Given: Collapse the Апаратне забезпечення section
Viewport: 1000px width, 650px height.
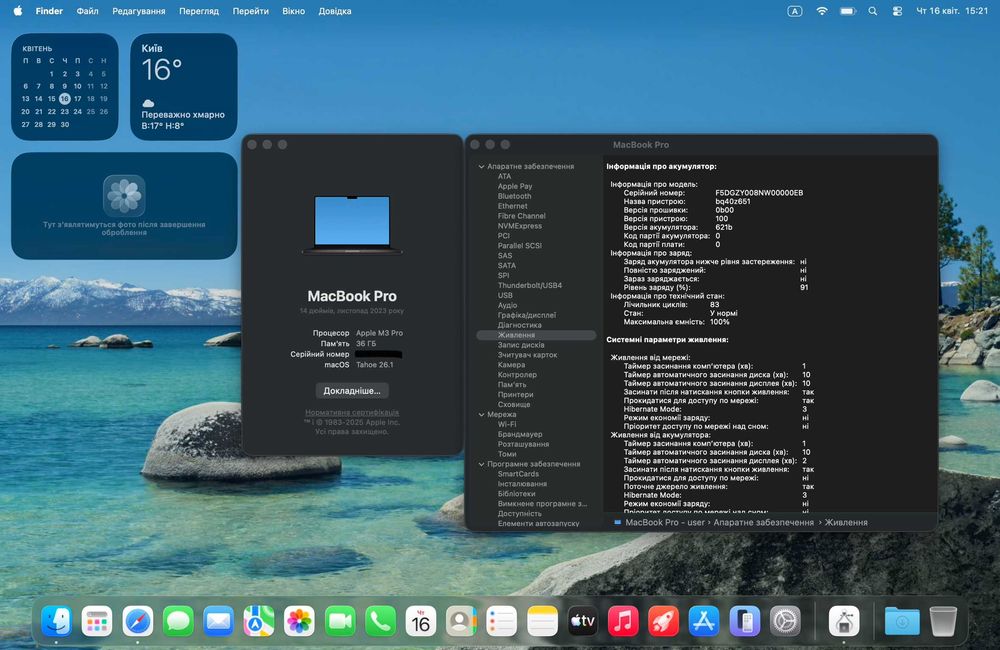Looking at the screenshot, I should 482,166.
